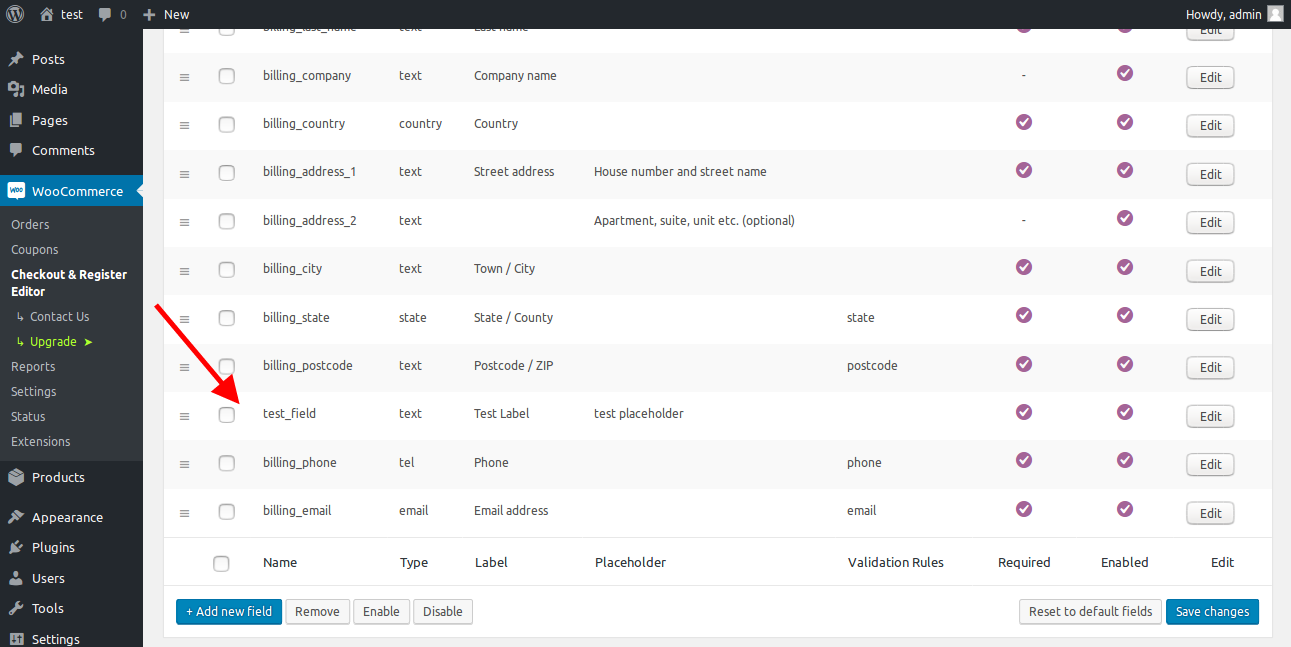Grab the drag handle for billing_email row
The height and width of the screenshot is (647, 1291).
[x=184, y=513]
